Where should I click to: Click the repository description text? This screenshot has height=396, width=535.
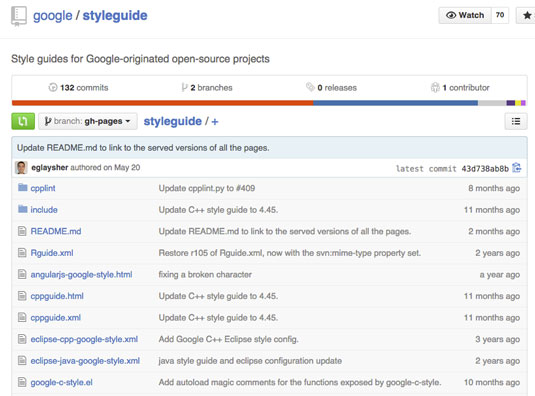coord(140,59)
